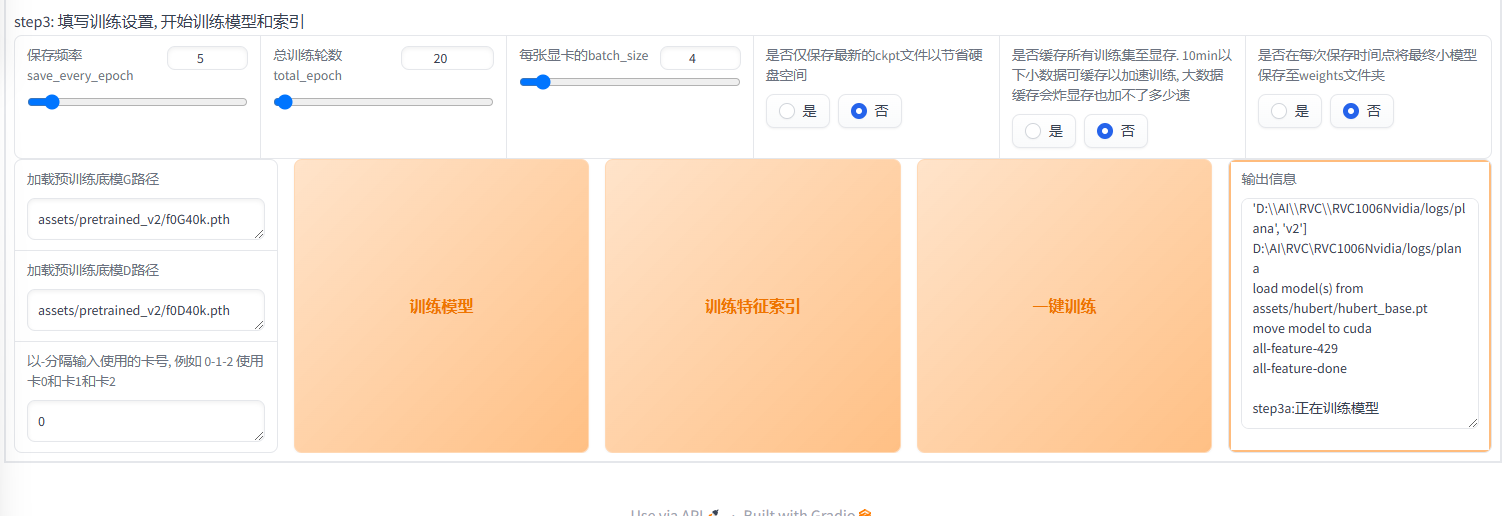Select 是 for caching training set to VRAM
The height and width of the screenshot is (516, 1506).
tap(1043, 131)
